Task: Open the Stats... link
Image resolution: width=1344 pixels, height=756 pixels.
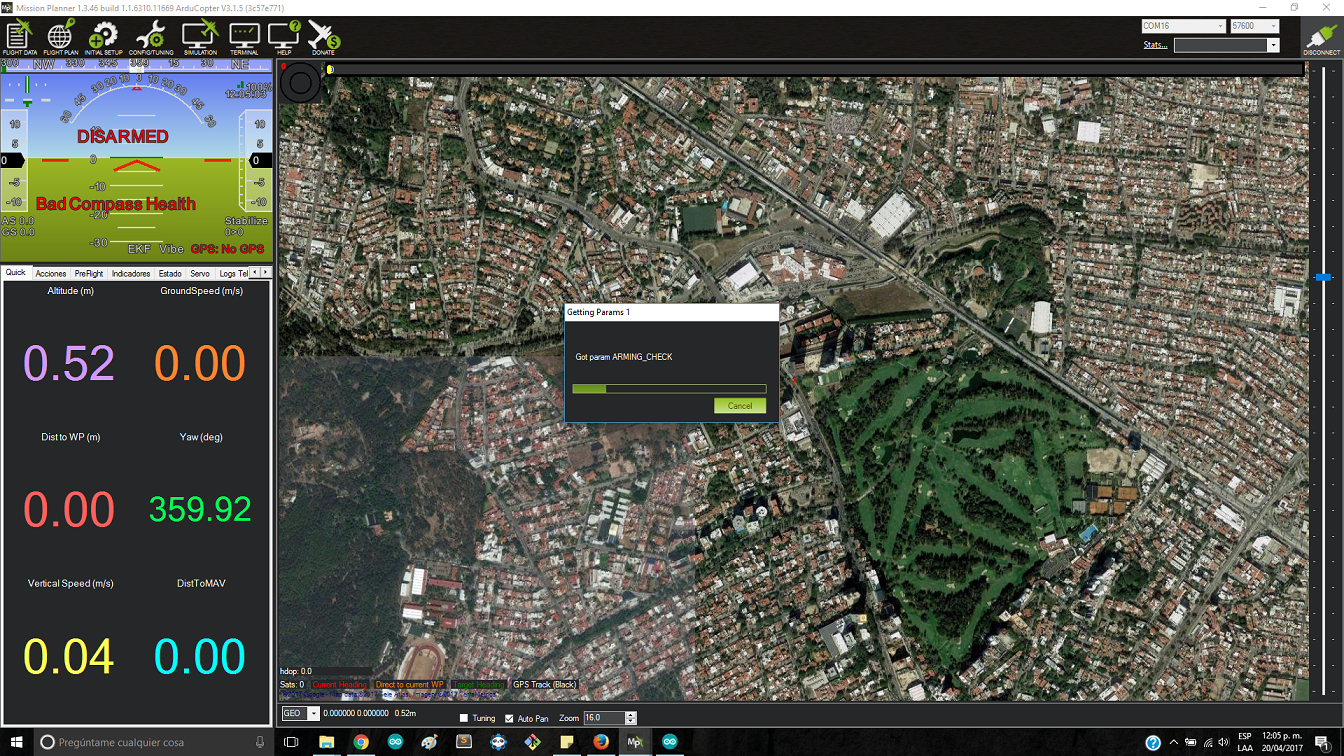Action: (x=1155, y=45)
